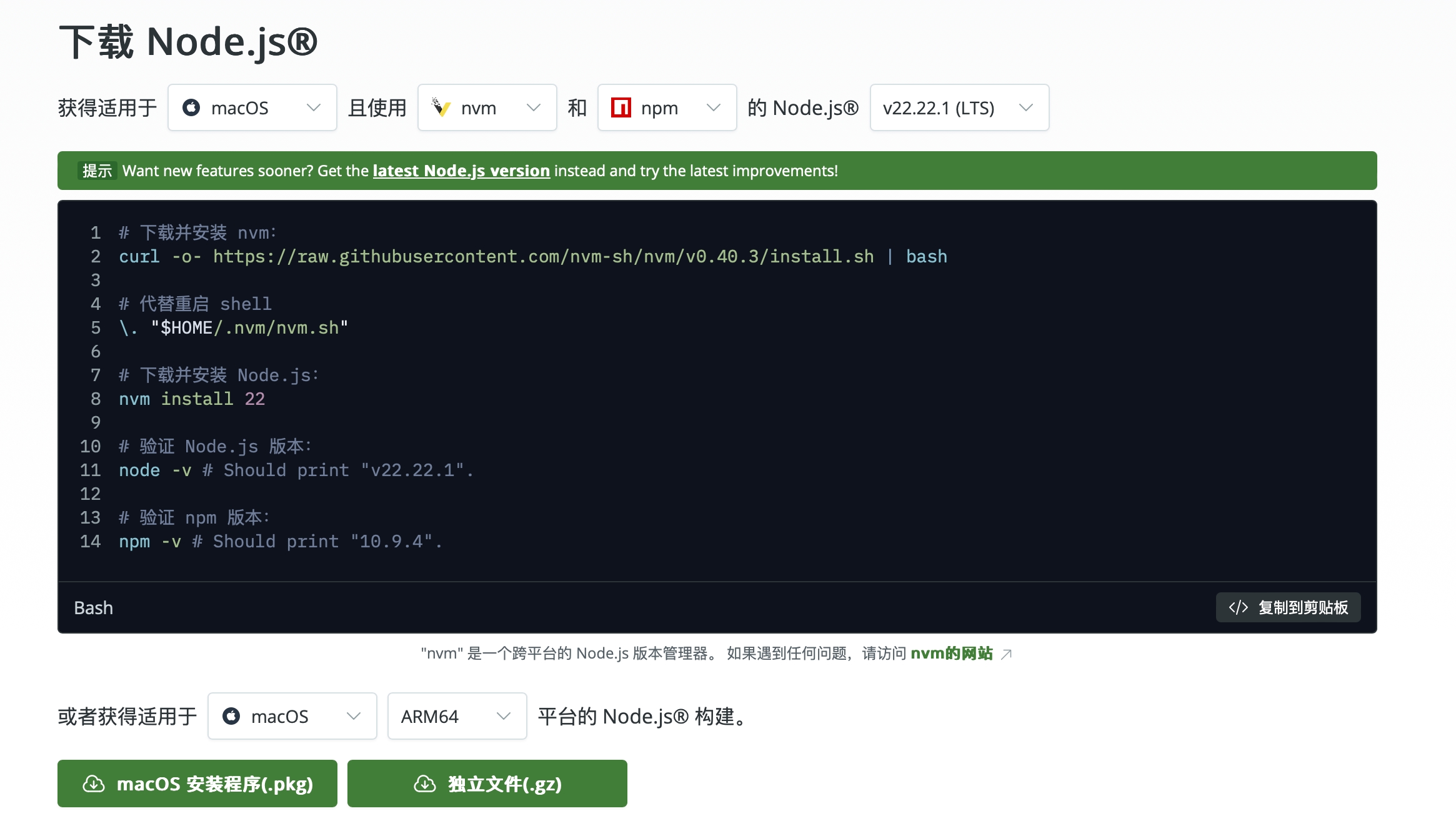Viewport: 1456px width, 826px height.
Task: Download the macOS 安装程序(.pkg) installer
Action: pos(197,784)
